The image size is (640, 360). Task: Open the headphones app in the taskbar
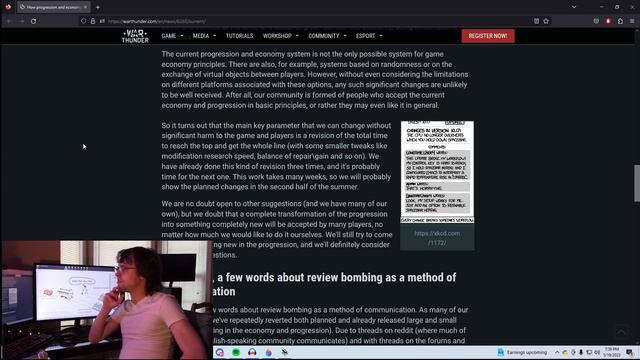click(252, 352)
